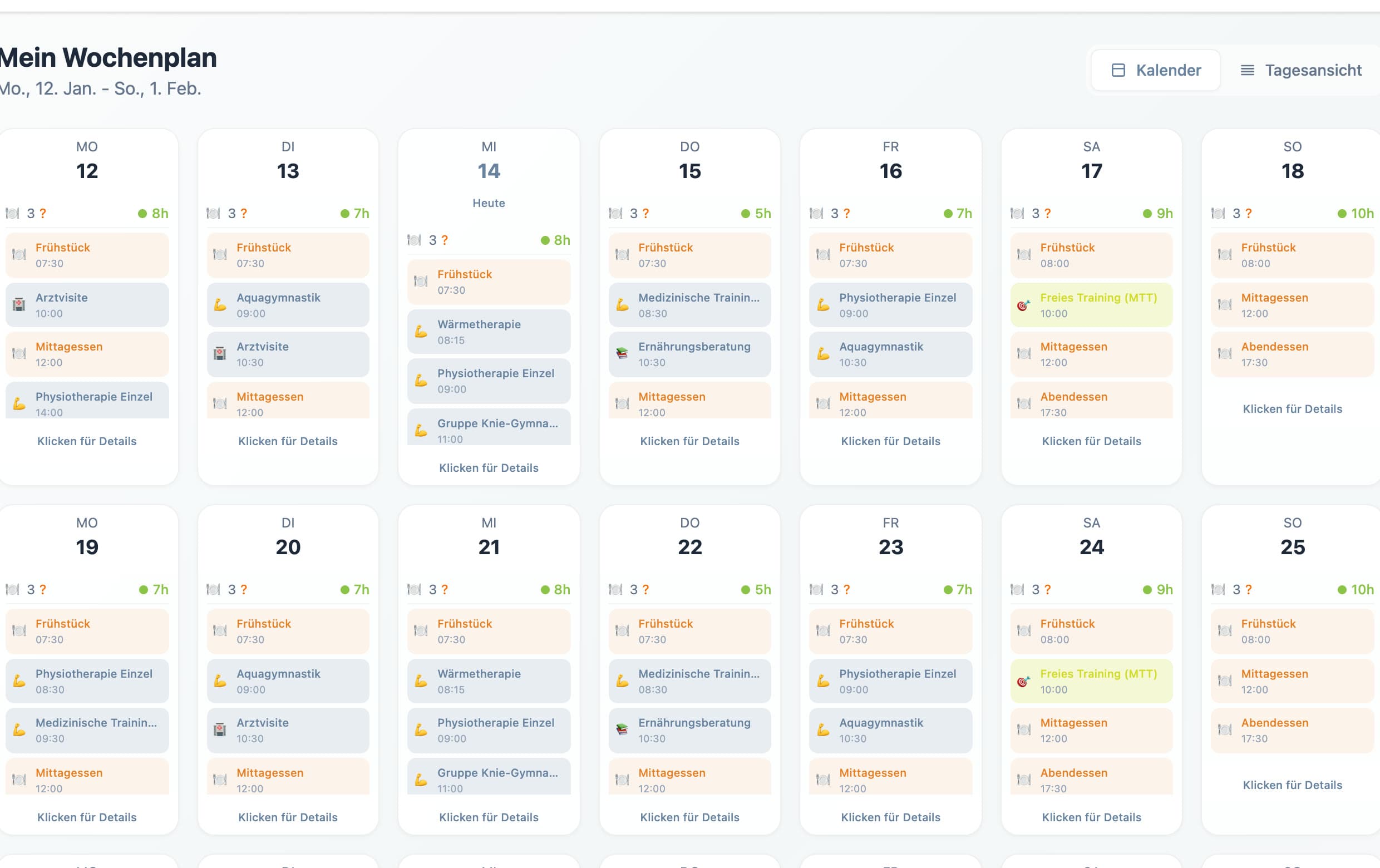Click the muscle icon of Physiotherapie Einzel on Friday 23
This screenshot has width=1380, height=868.
pos(823,680)
